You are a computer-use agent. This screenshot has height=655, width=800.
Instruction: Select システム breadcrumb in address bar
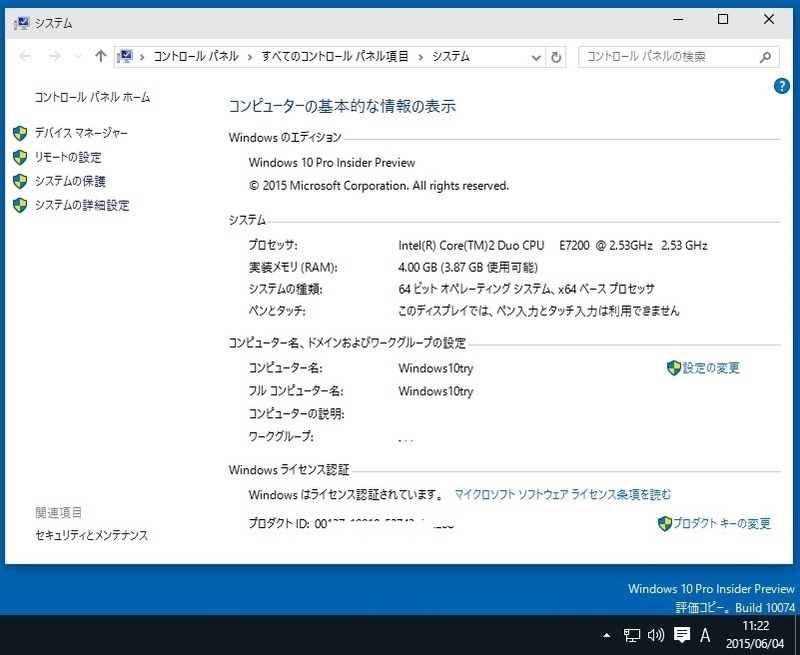451,56
